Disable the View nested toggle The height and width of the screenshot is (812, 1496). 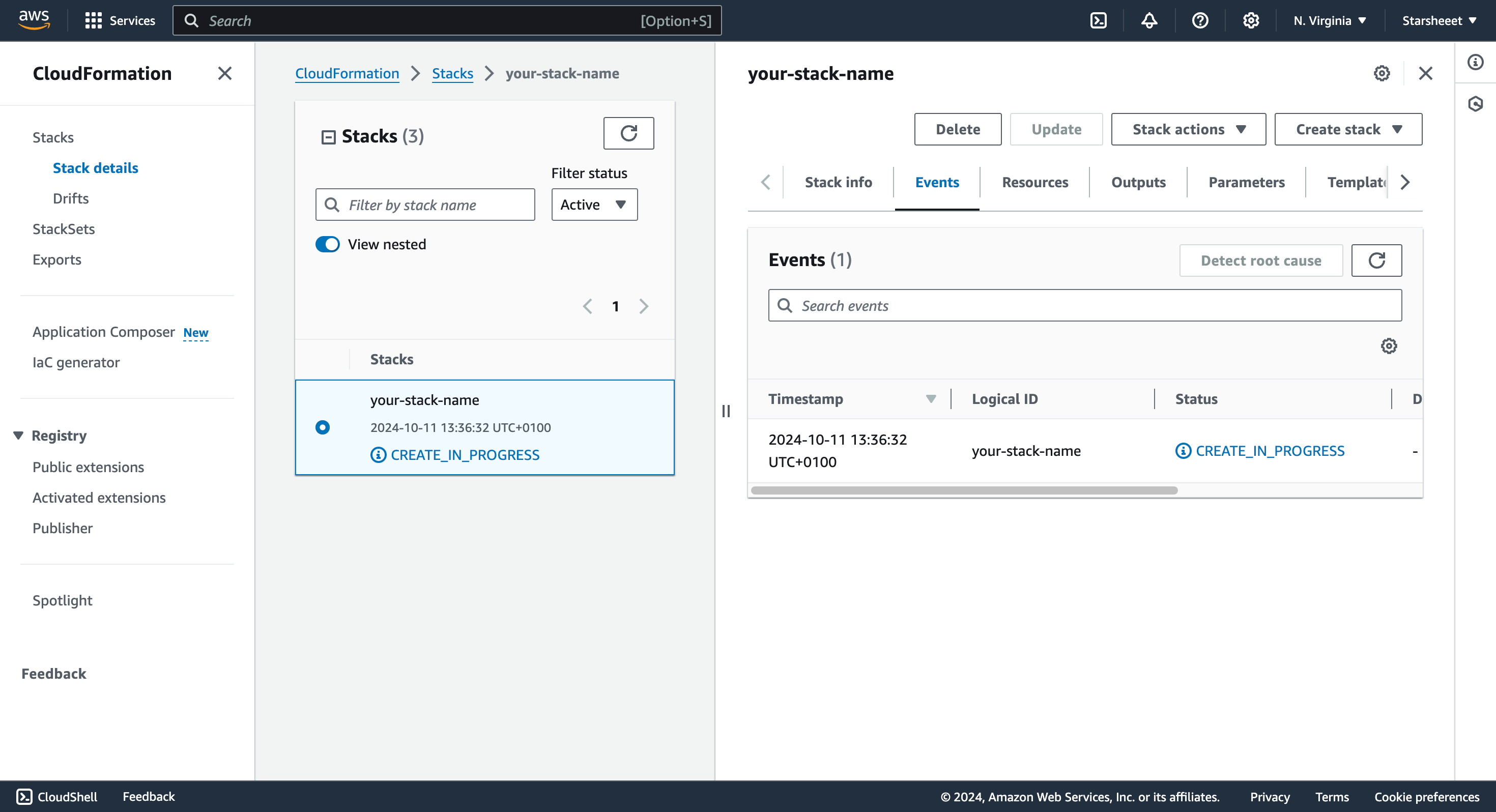point(328,244)
